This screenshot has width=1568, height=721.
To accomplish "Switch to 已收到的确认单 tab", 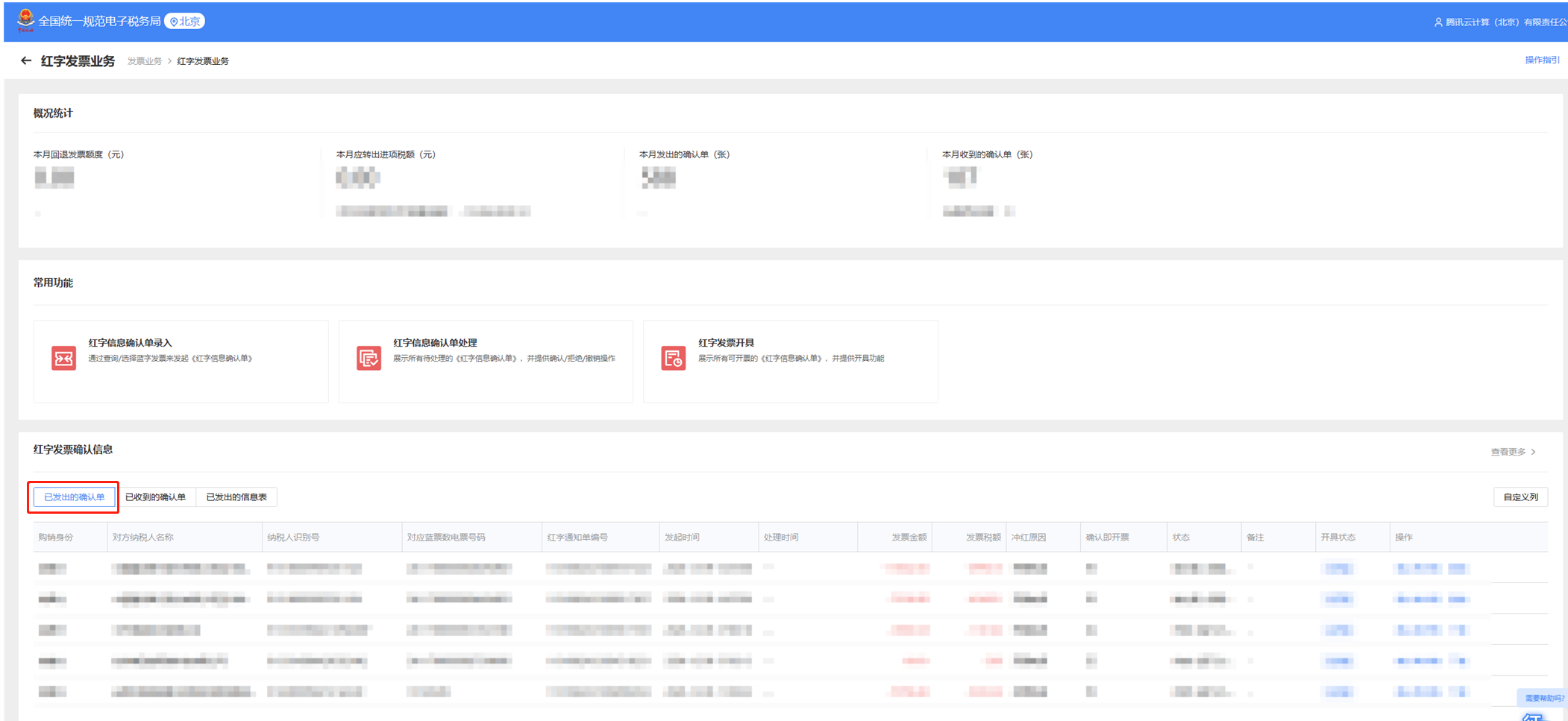I will click(x=155, y=497).
